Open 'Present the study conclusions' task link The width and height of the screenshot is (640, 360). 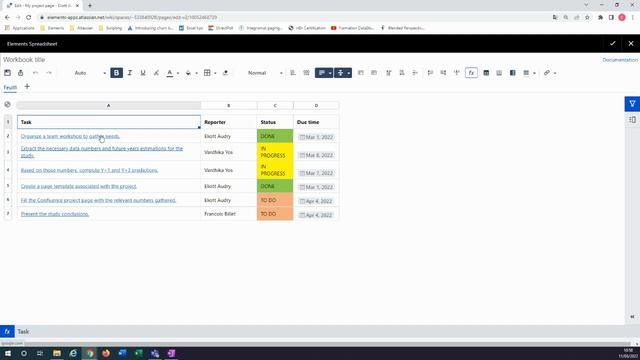point(55,214)
